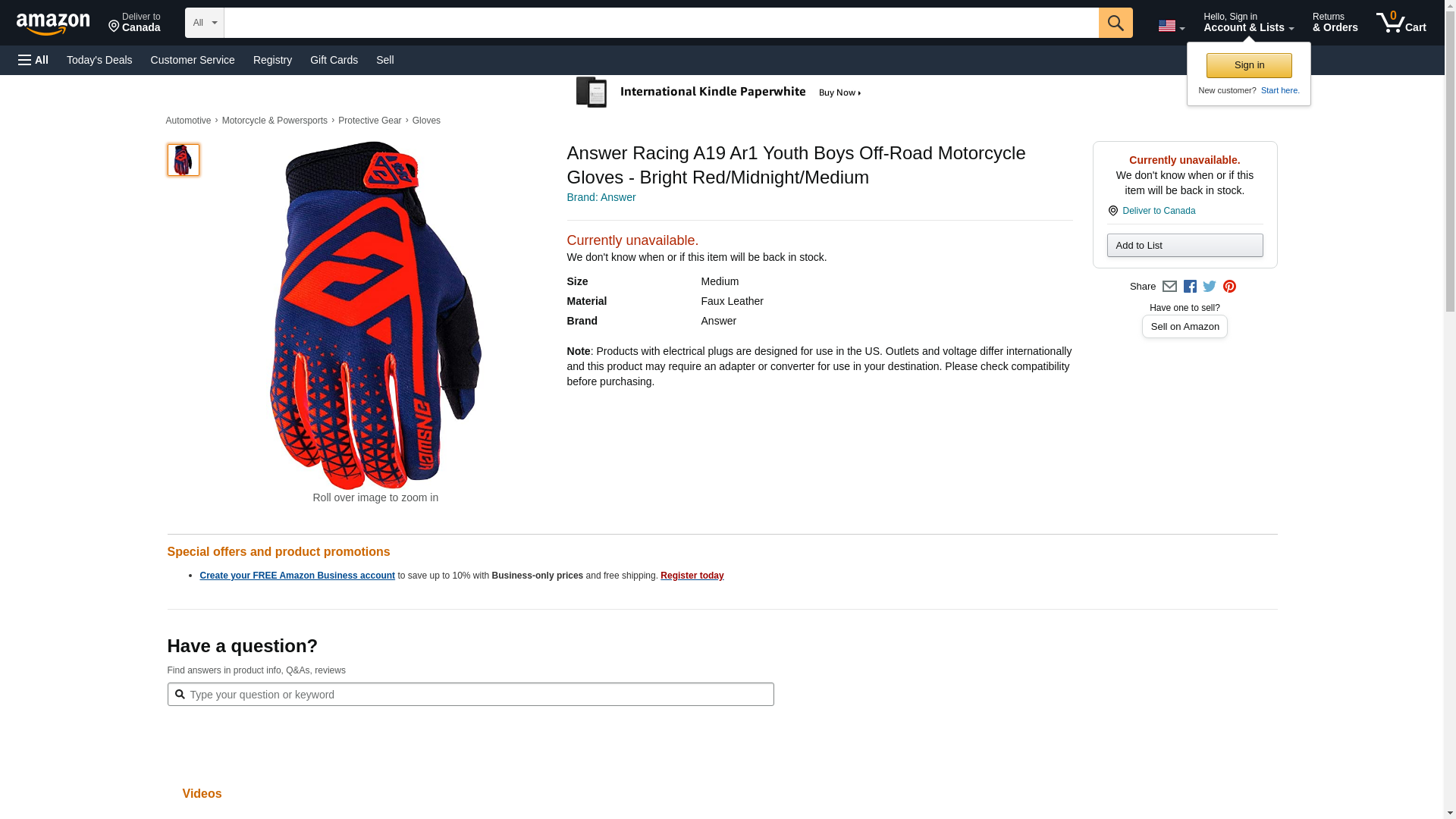The image size is (1456, 819).
Task: Share product on Facebook
Action: coord(1190,287)
